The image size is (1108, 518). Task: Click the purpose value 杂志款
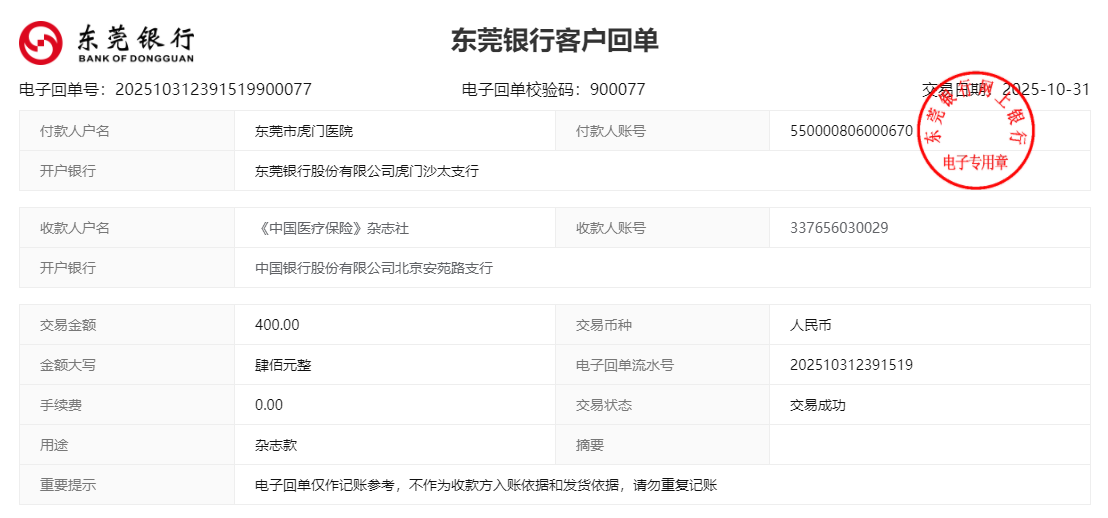click(276, 445)
